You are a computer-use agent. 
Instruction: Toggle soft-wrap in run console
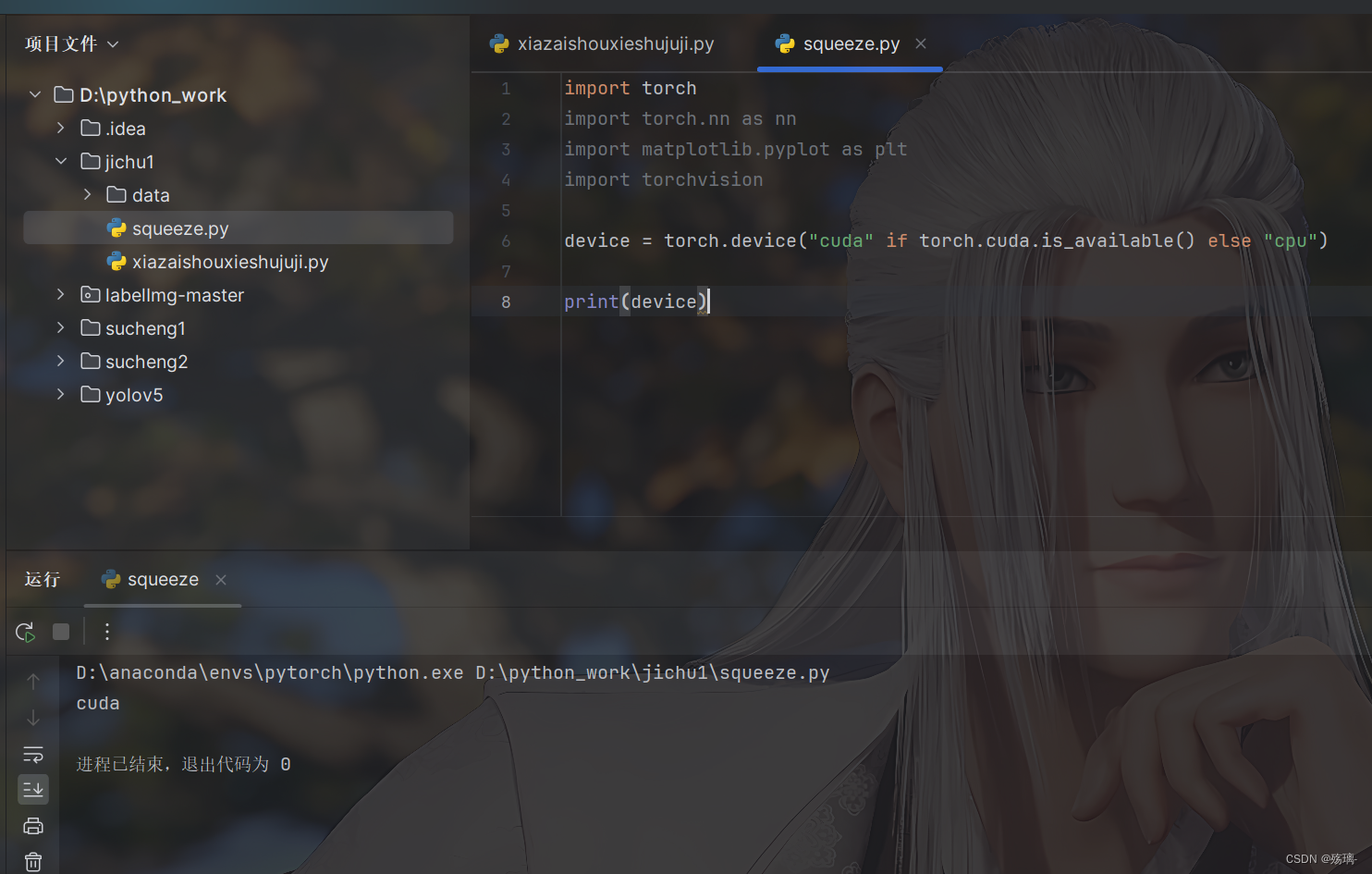tap(33, 754)
